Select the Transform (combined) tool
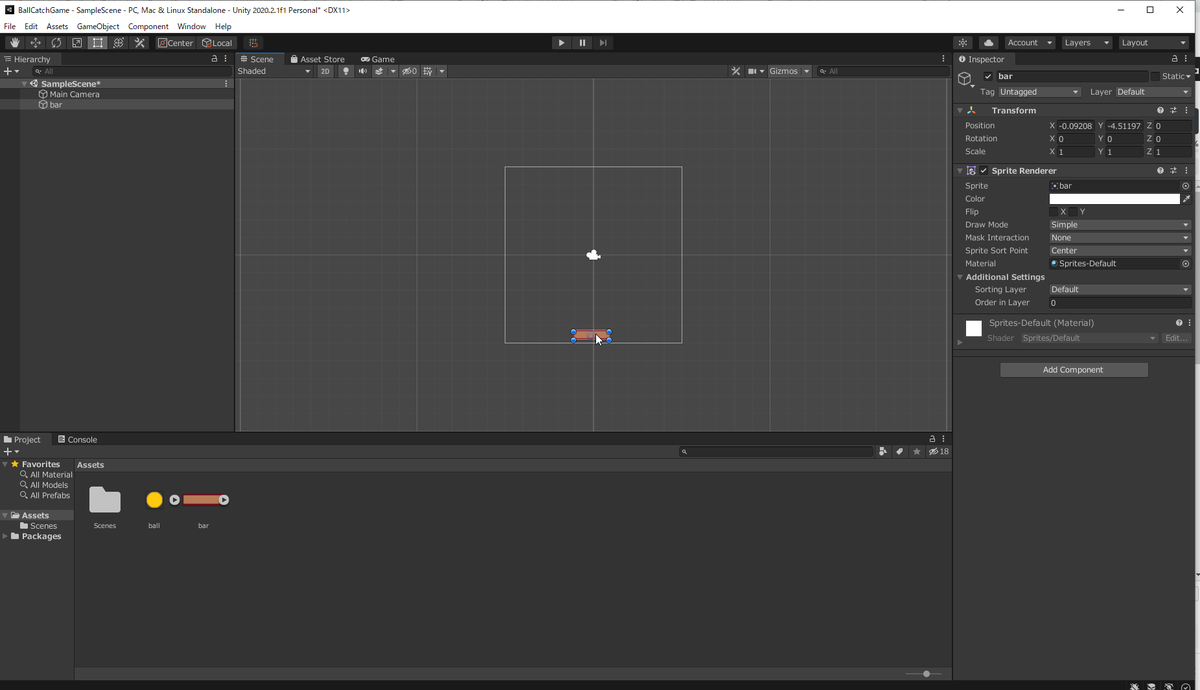 [119, 43]
